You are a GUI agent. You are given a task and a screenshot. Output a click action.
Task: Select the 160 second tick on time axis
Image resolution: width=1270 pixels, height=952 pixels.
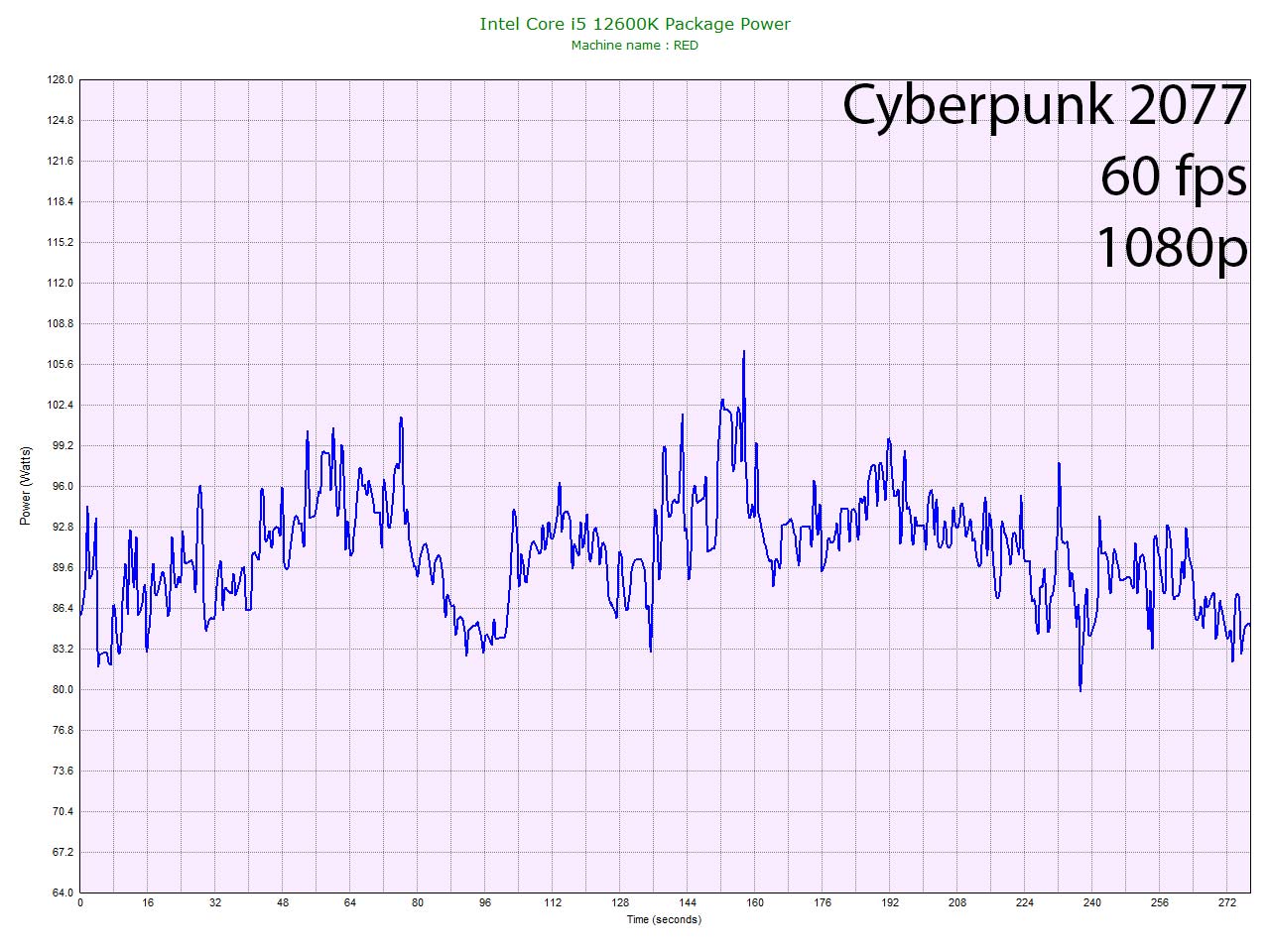click(x=755, y=903)
